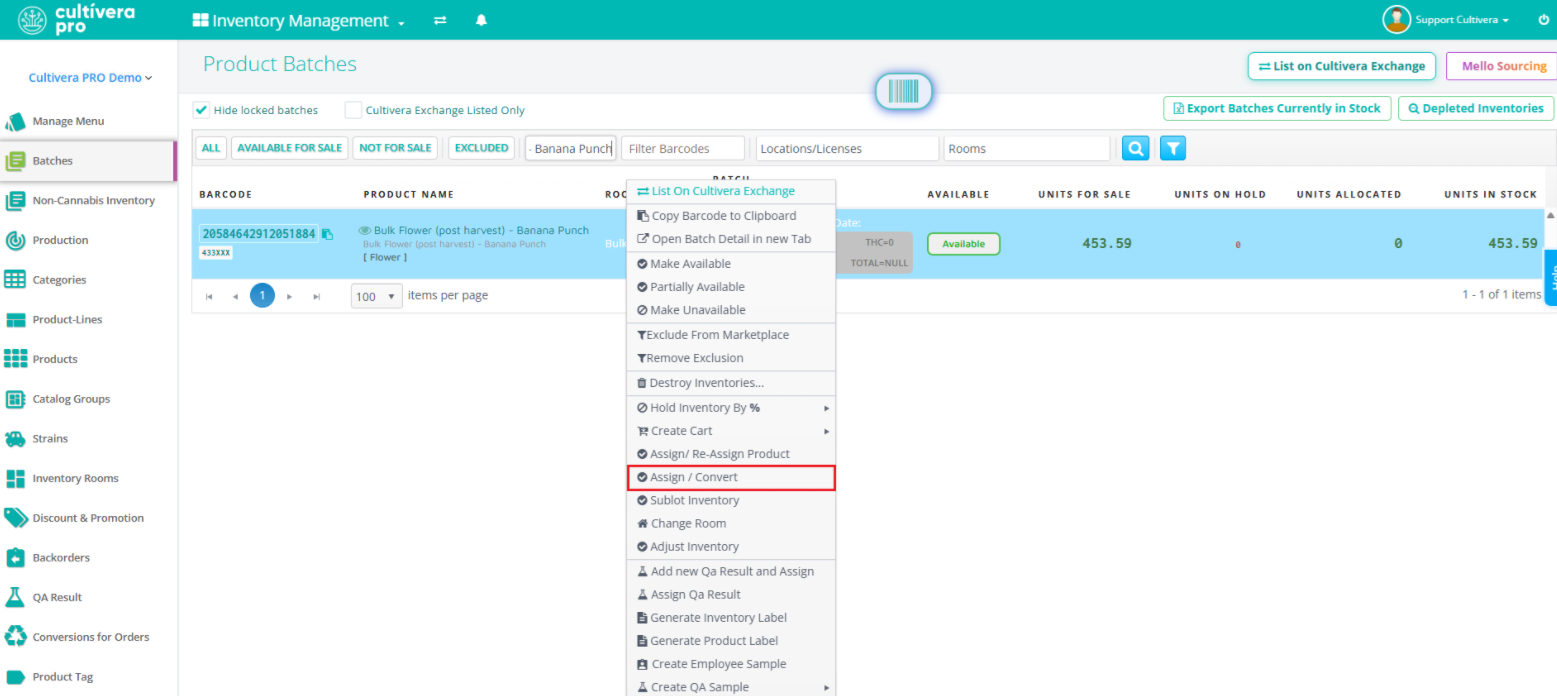1557x696 pixels.
Task: Toggle NOT FOR SALE filter
Action: [395, 148]
